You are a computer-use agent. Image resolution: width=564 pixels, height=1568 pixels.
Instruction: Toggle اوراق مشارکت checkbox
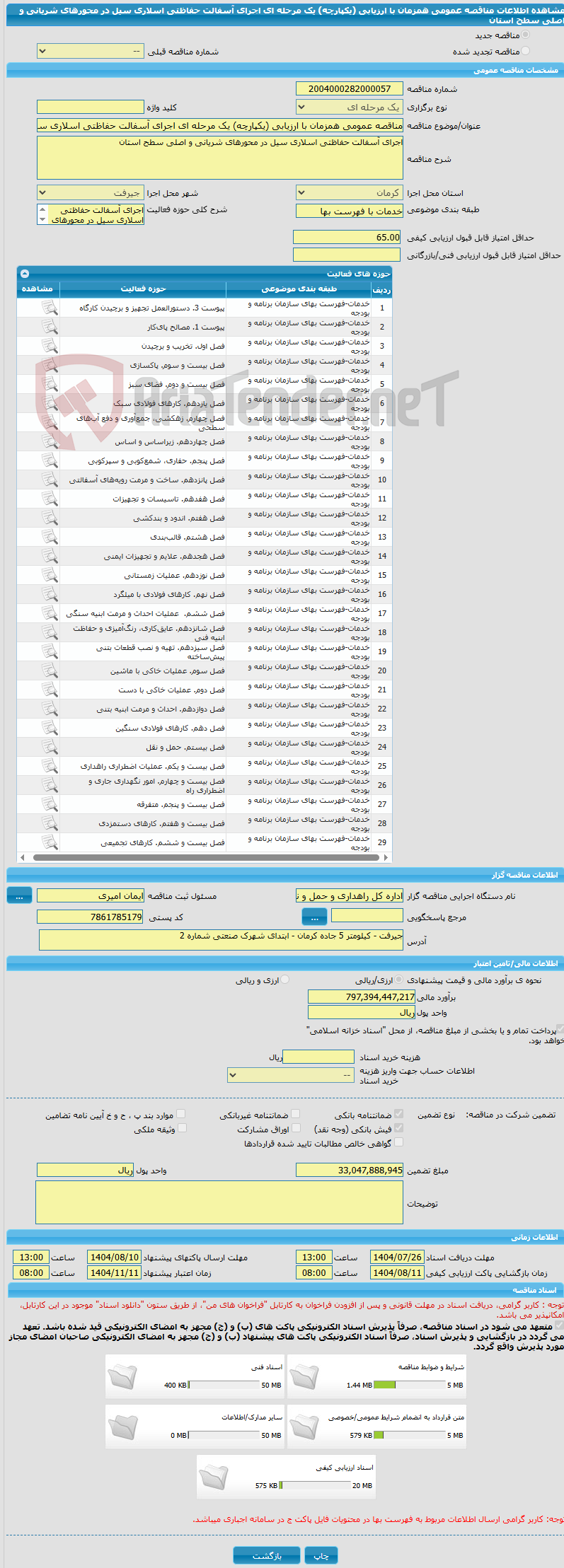tap(296, 1128)
